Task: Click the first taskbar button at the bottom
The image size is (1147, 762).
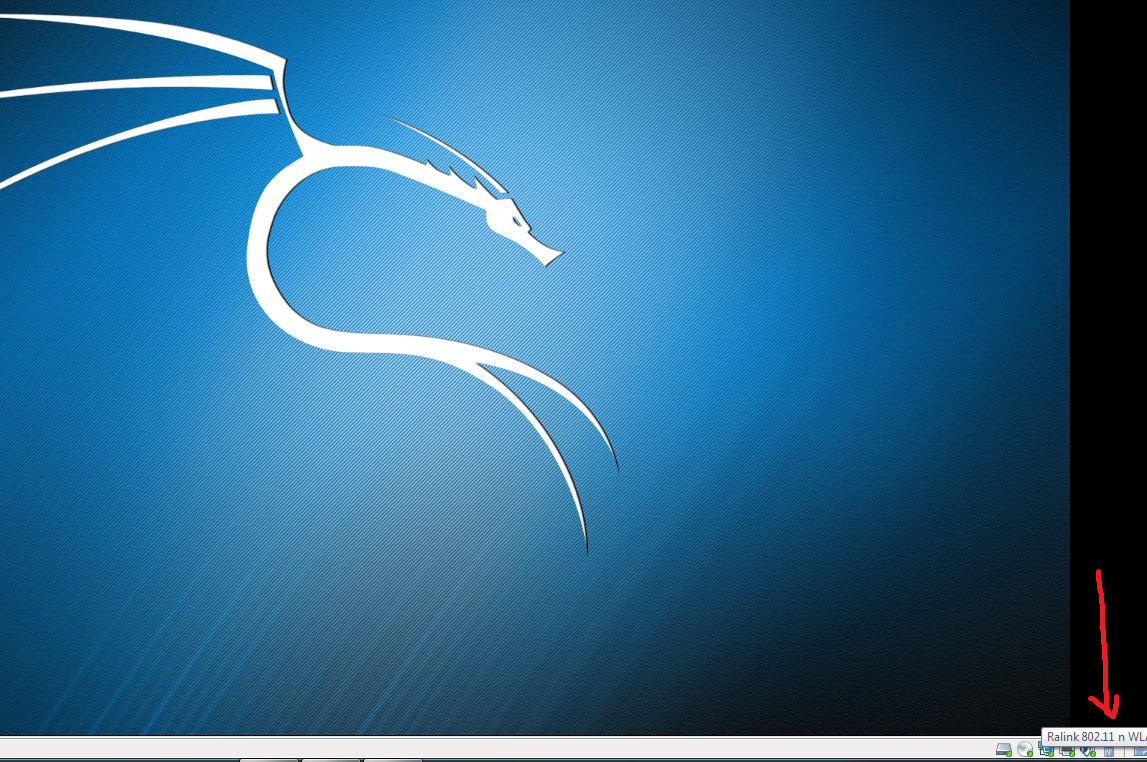Action: point(269,760)
